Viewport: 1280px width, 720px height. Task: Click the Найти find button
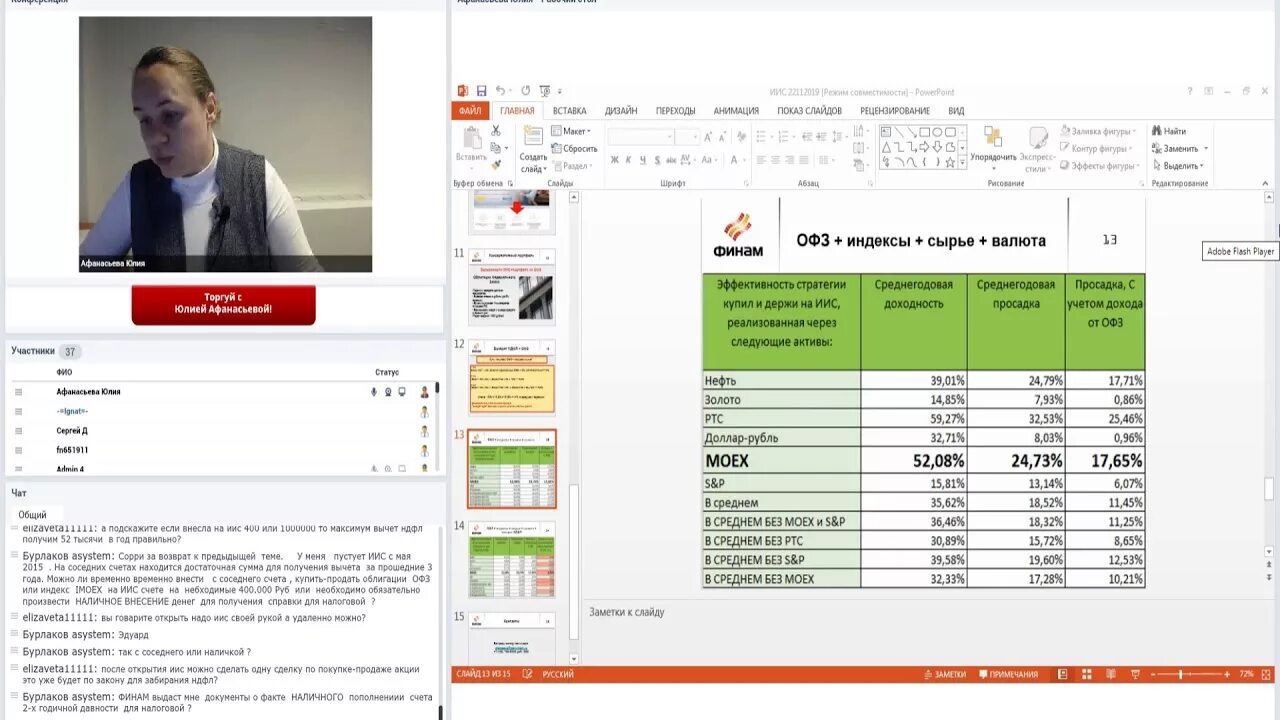[1169, 131]
